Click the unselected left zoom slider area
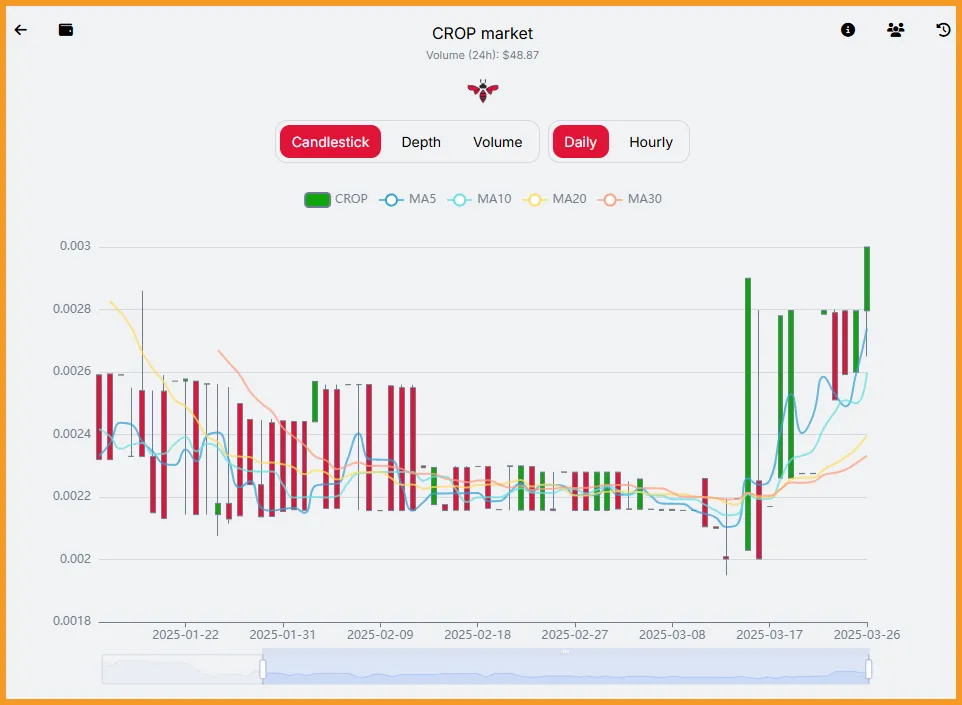 [182, 669]
